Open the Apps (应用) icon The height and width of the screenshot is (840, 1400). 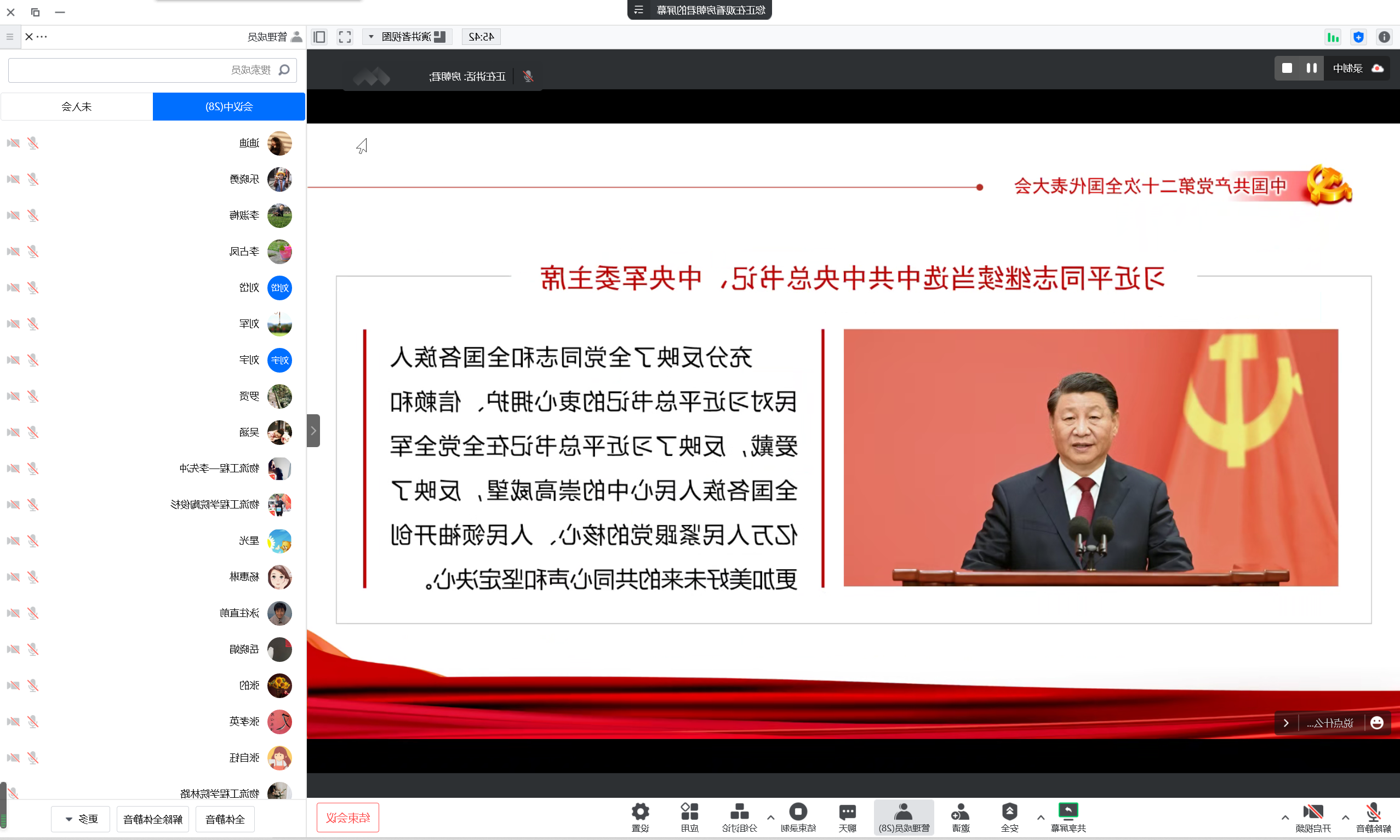click(689, 812)
